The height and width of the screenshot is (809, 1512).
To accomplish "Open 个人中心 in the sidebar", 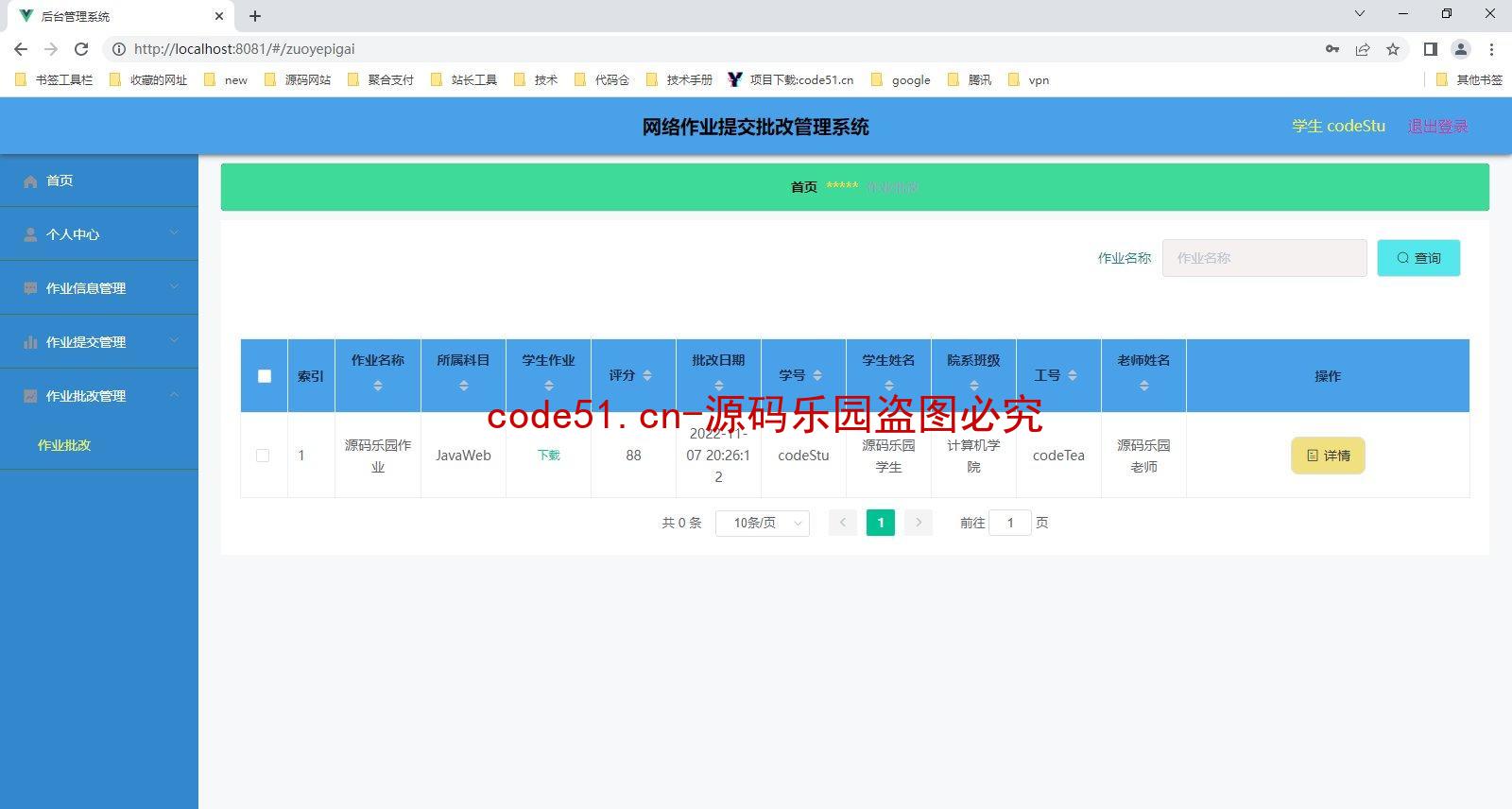I will [x=99, y=234].
